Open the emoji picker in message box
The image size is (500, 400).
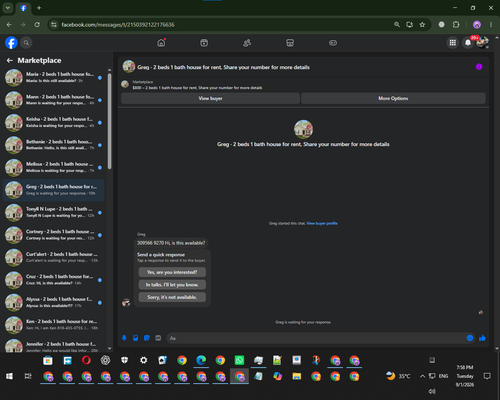[x=470, y=338]
